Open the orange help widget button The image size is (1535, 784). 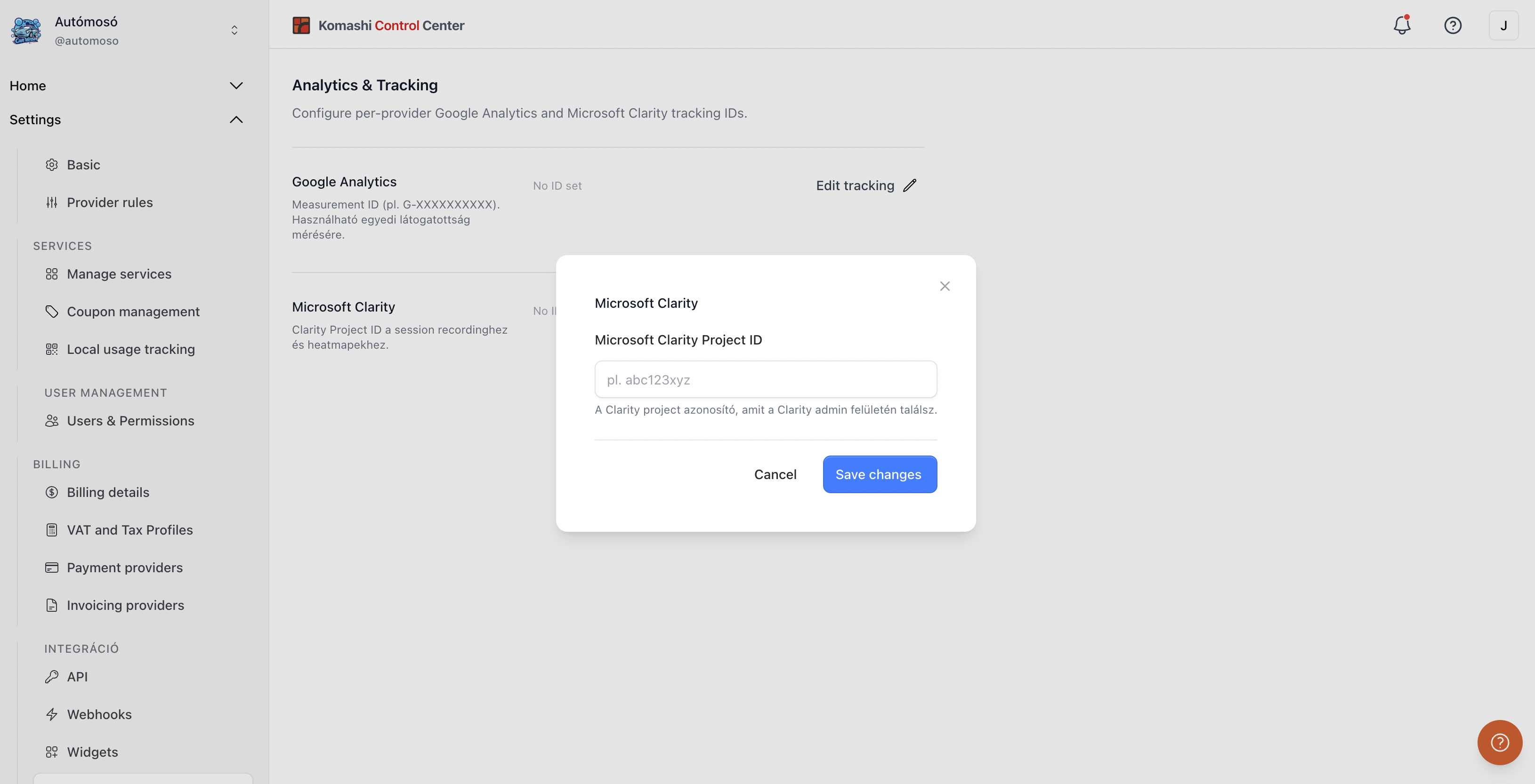(1499, 742)
